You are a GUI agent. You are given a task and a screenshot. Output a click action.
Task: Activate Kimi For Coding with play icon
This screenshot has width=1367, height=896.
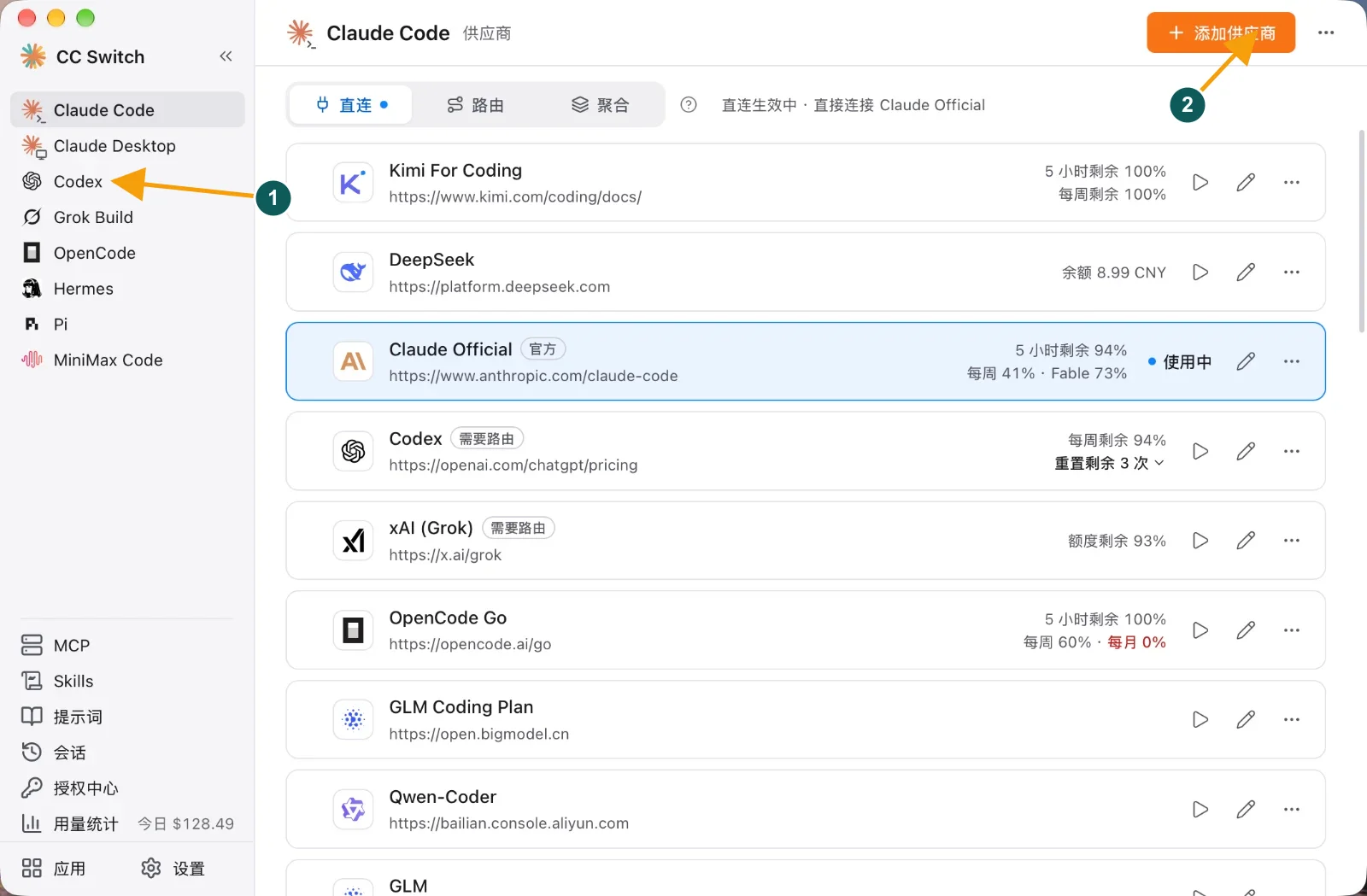click(x=1200, y=182)
